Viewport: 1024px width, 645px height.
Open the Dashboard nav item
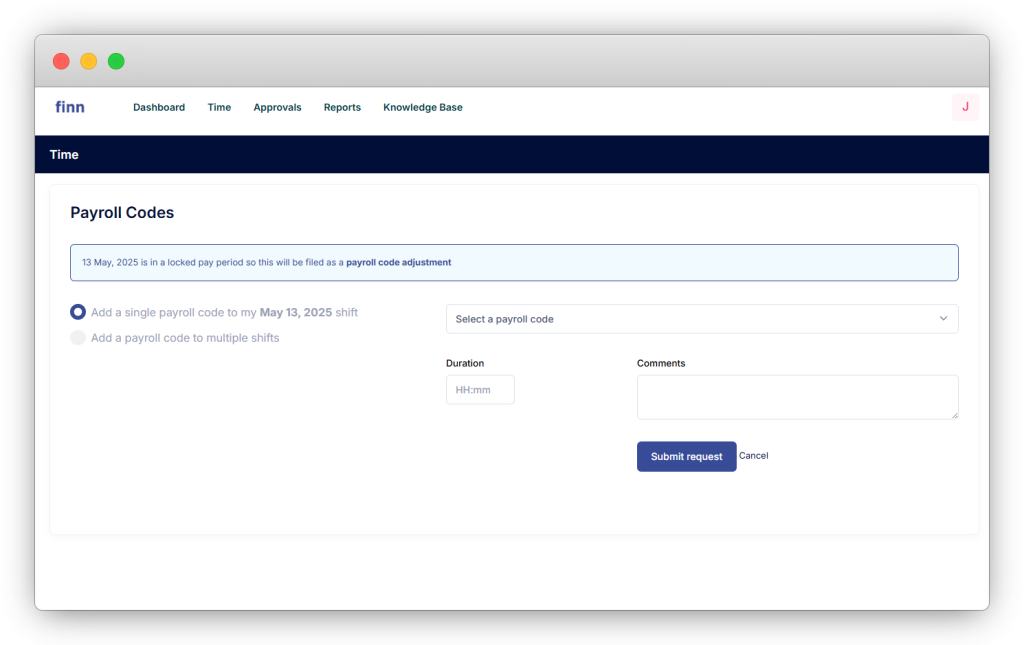(159, 108)
